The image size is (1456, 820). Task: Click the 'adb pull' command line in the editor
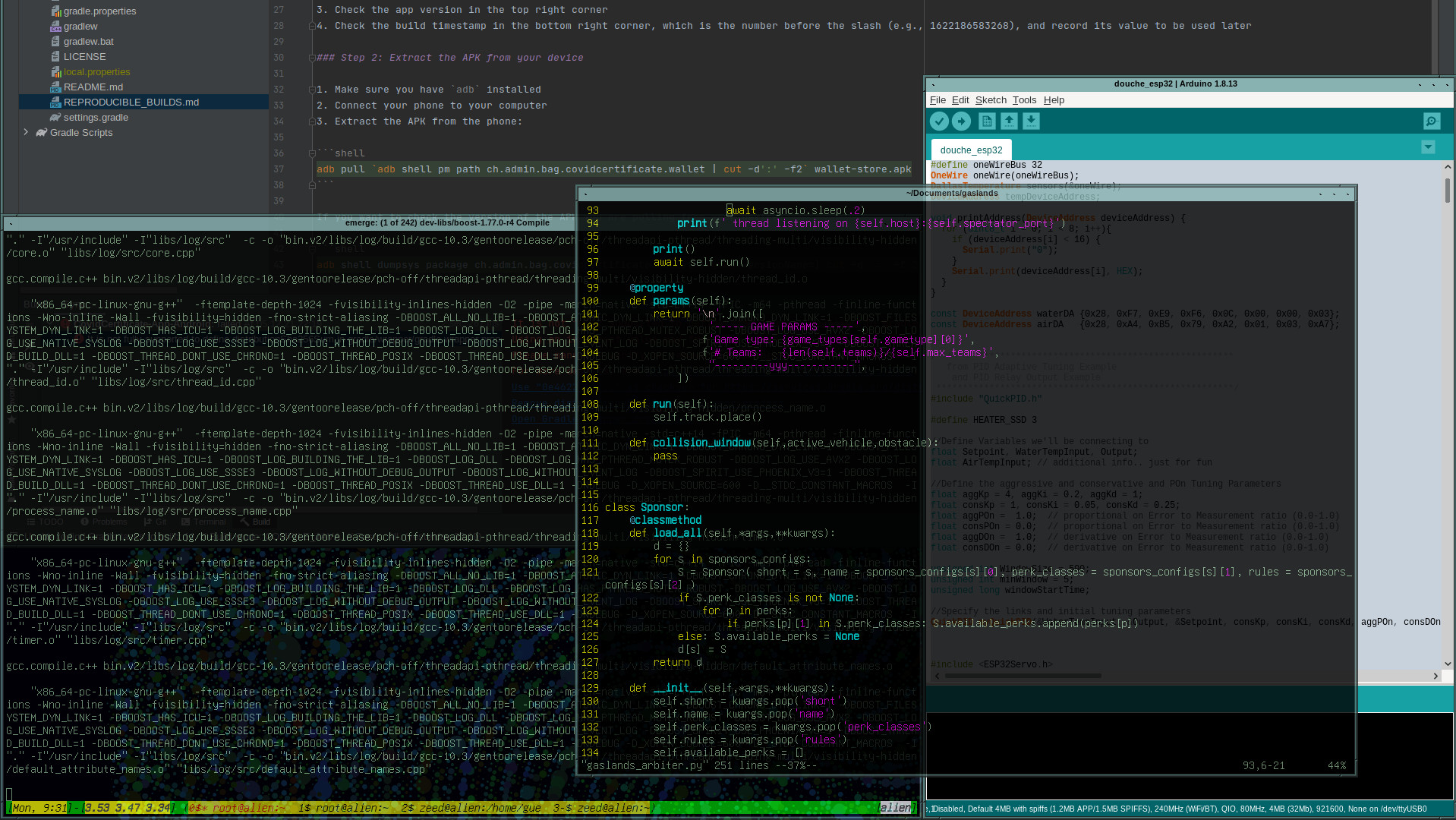click(x=613, y=169)
